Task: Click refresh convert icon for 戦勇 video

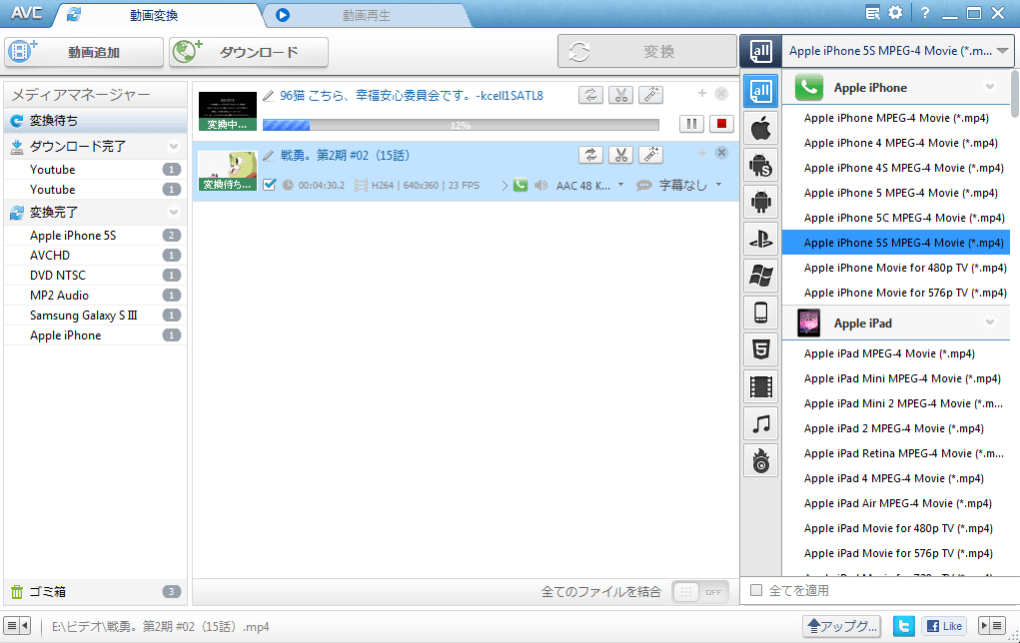Action: pos(591,155)
